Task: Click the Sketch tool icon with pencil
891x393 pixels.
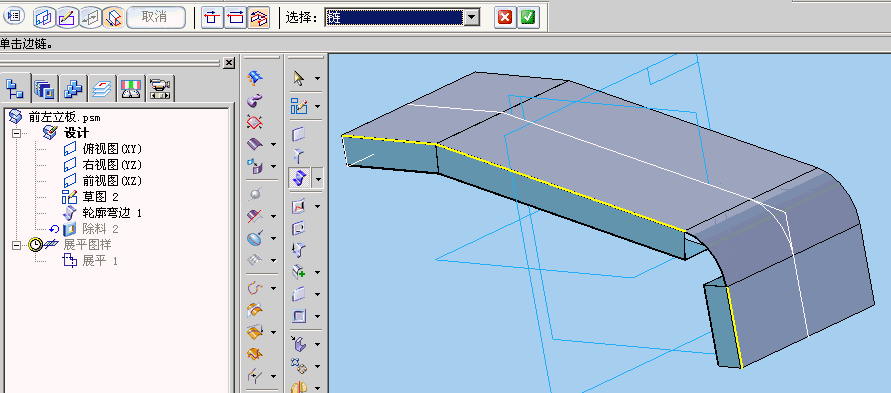Action: (299, 106)
